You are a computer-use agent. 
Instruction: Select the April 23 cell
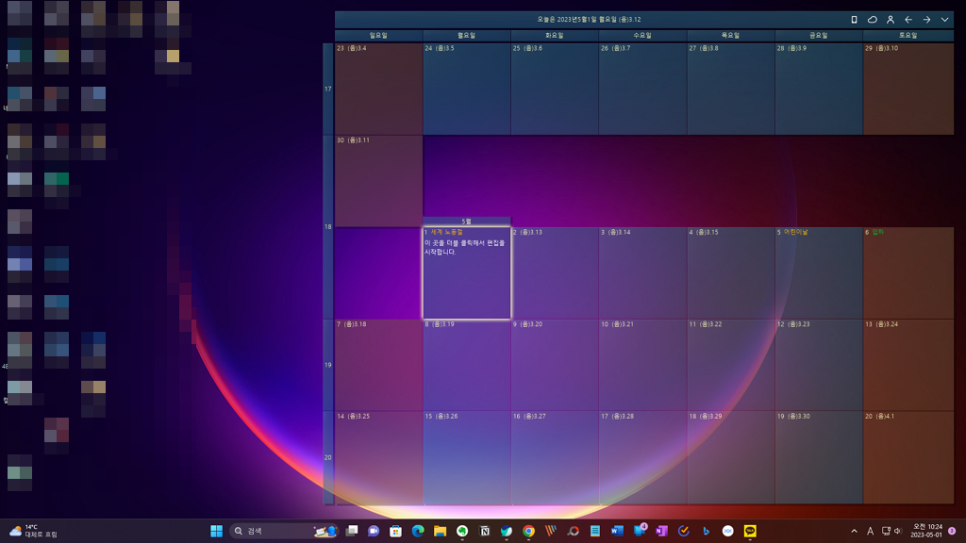378,89
